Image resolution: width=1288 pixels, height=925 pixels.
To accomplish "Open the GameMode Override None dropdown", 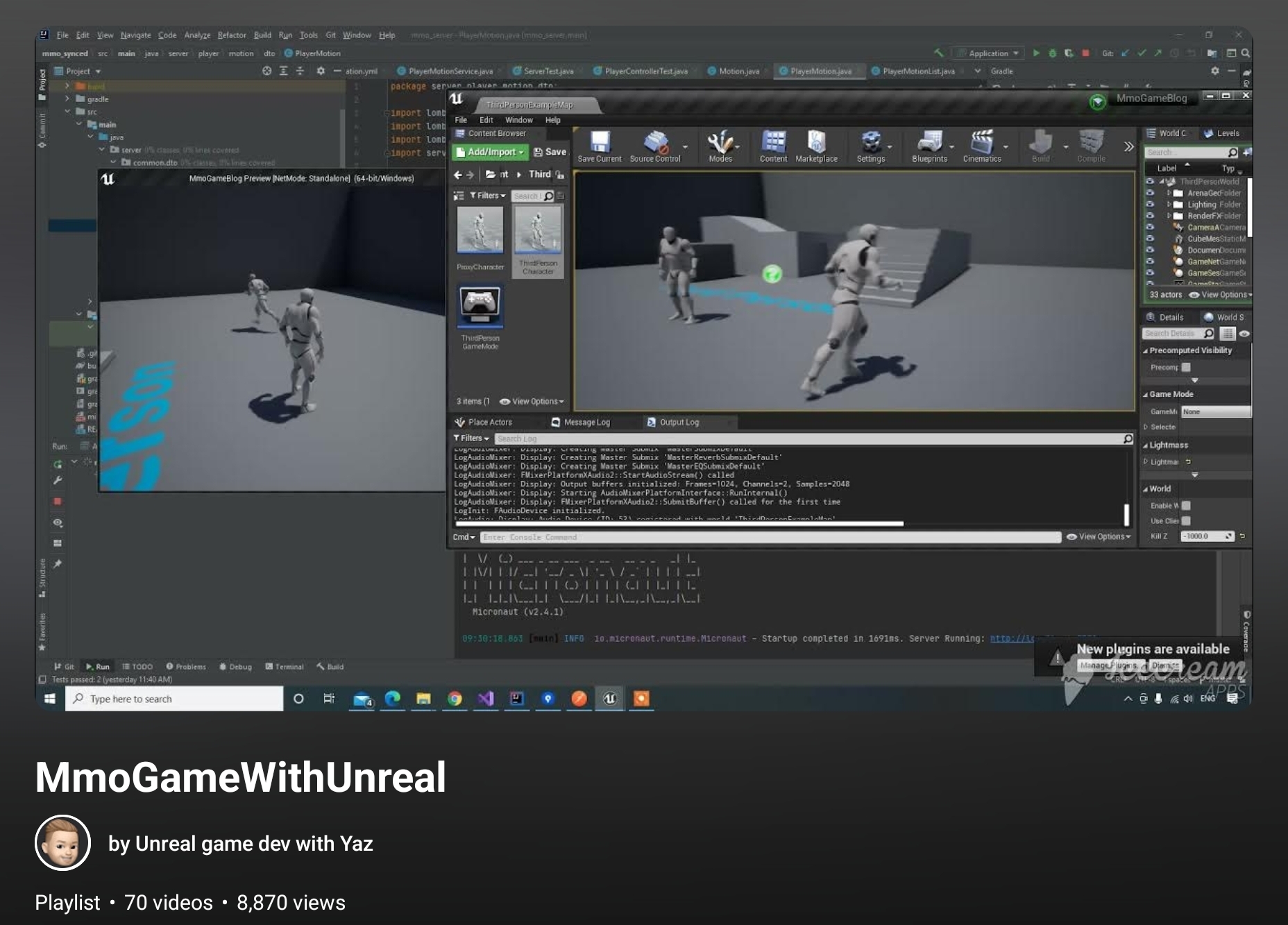I will coord(1216,411).
